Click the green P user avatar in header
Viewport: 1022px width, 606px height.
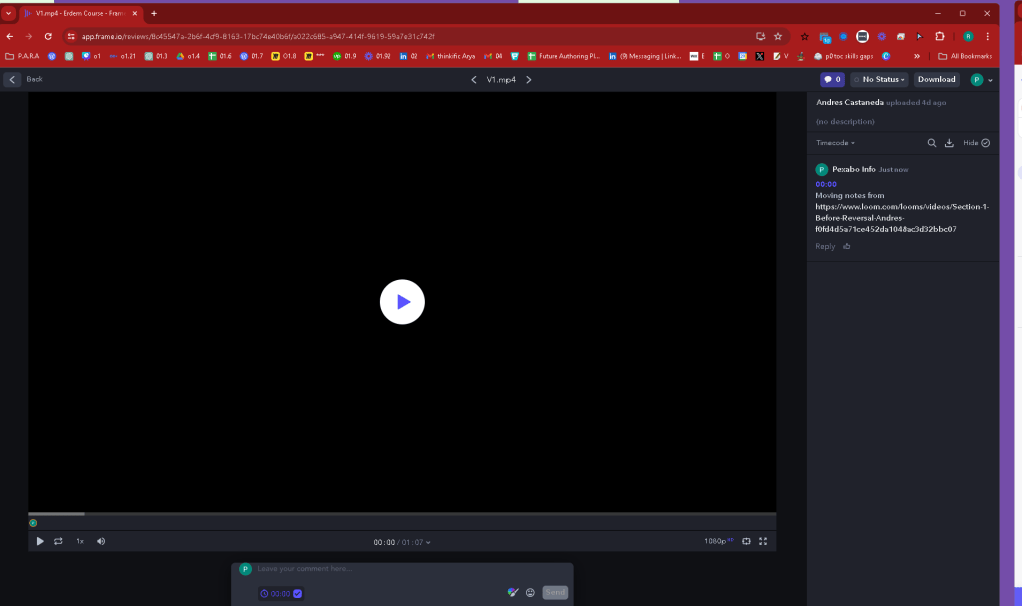pos(976,79)
